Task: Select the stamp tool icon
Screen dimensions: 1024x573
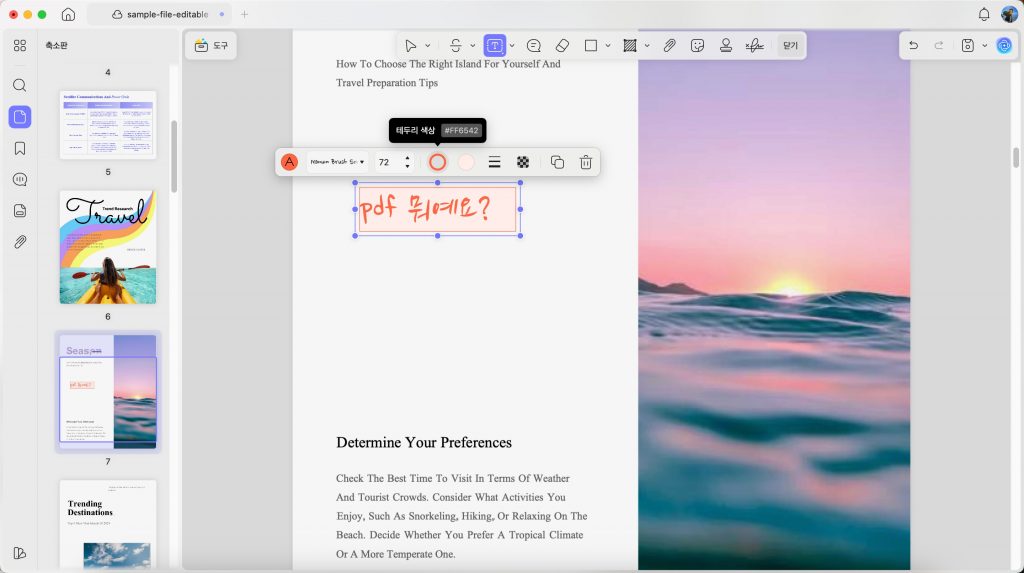Action: (726, 46)
